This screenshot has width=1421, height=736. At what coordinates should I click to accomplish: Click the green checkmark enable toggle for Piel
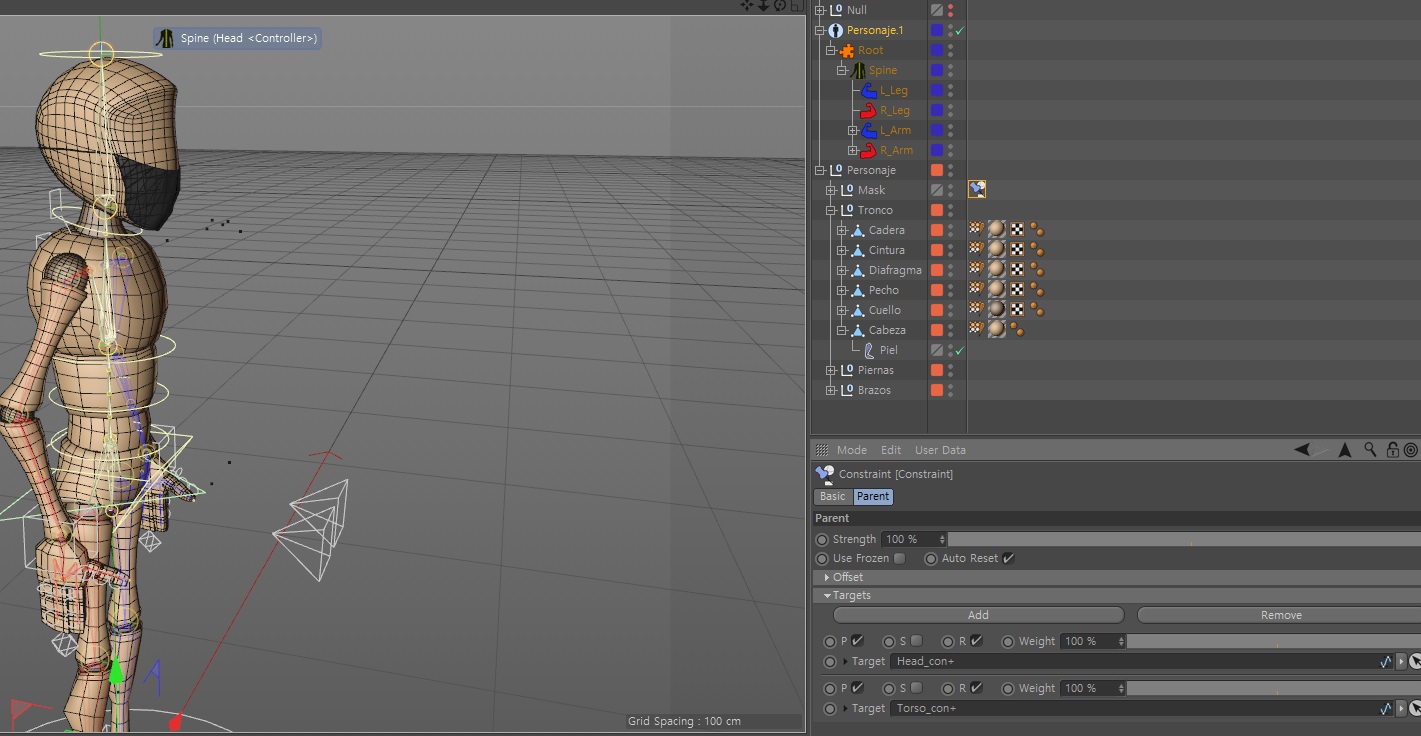[960, 350]
